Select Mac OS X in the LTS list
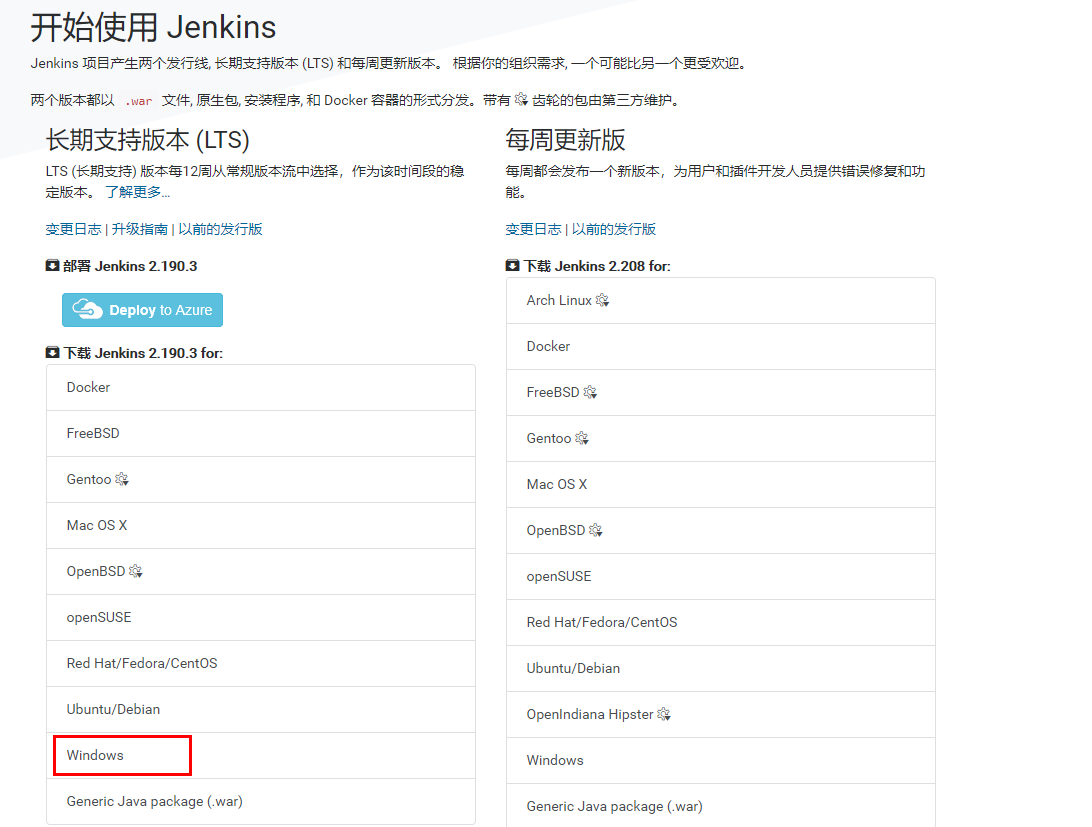 pos(261,525)
